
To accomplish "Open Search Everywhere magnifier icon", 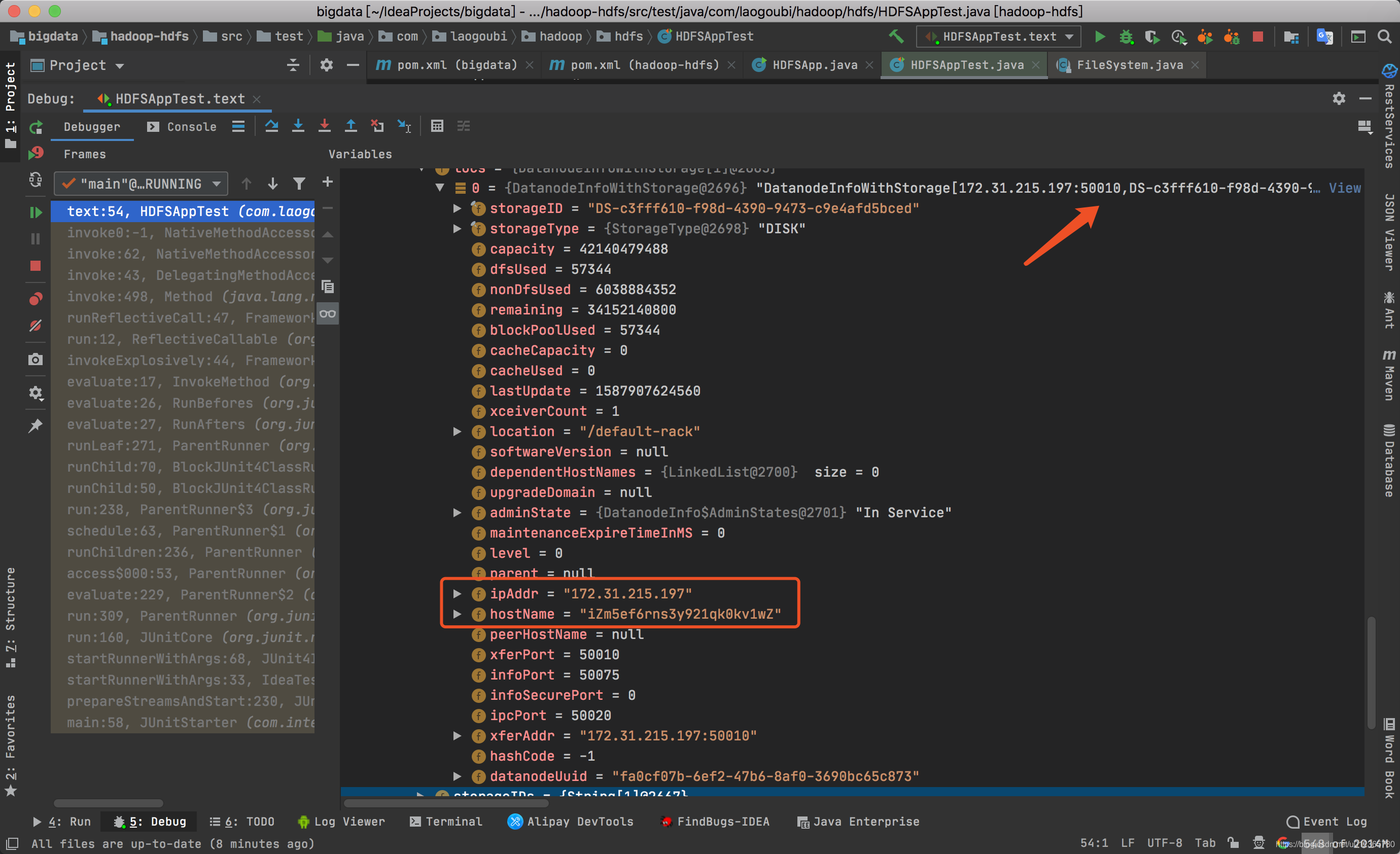I will (x=1385, y=37).
